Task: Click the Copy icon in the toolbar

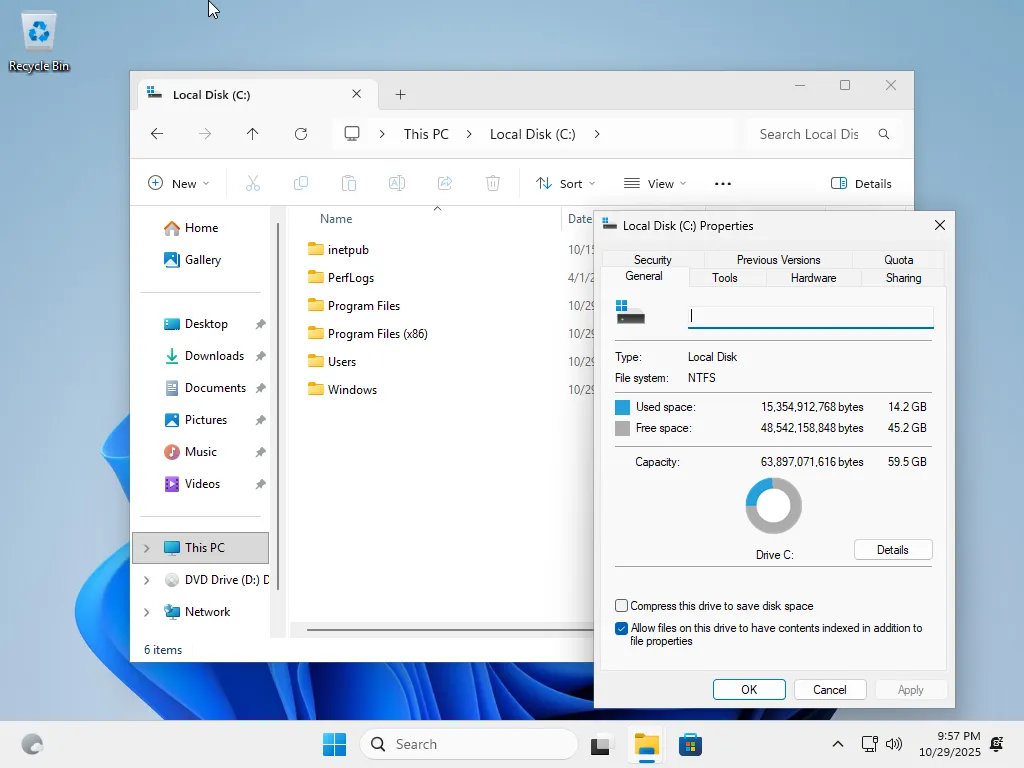Action: click(x=300, y=183)
